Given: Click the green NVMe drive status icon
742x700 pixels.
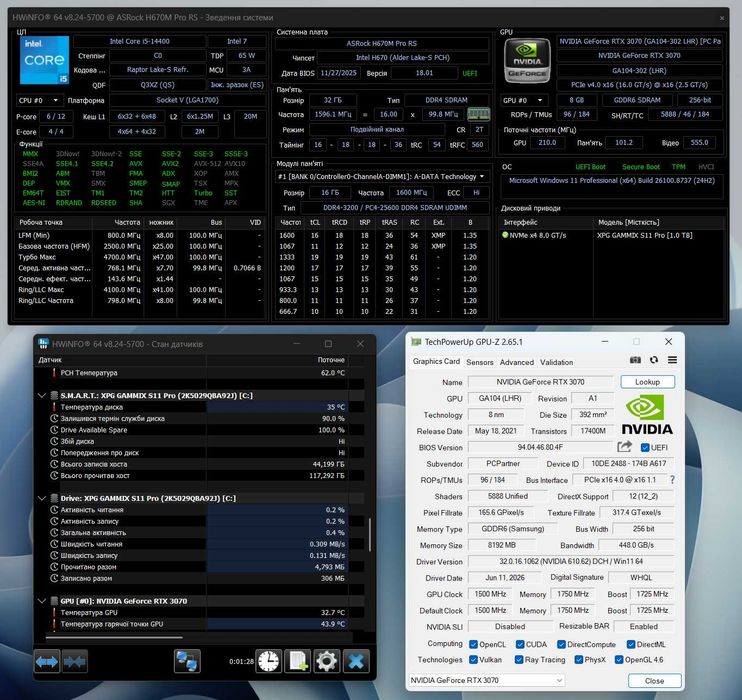Looking at the screenshot, I should click(505, 235).
